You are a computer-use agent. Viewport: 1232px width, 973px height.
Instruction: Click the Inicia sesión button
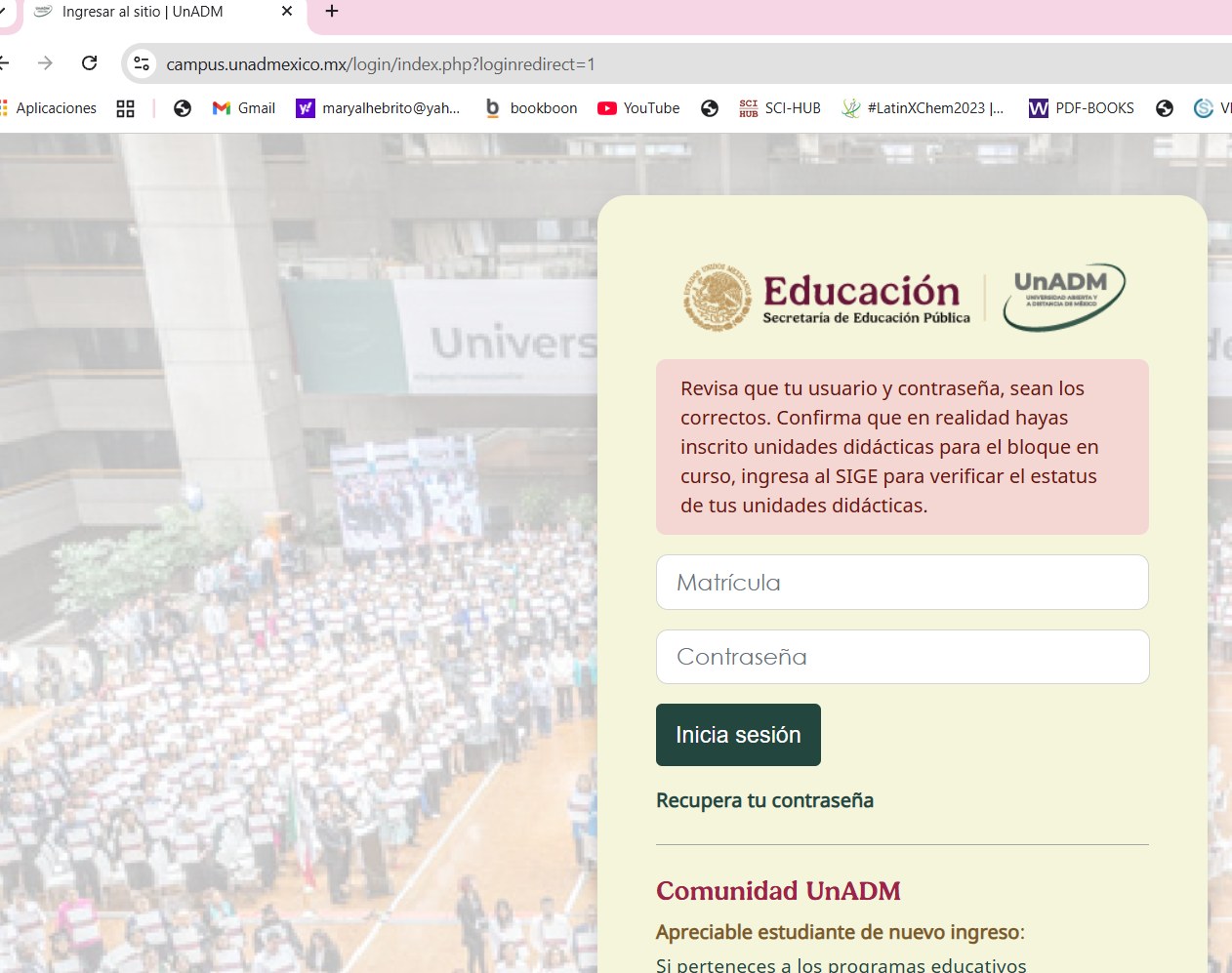coord(738,735)
